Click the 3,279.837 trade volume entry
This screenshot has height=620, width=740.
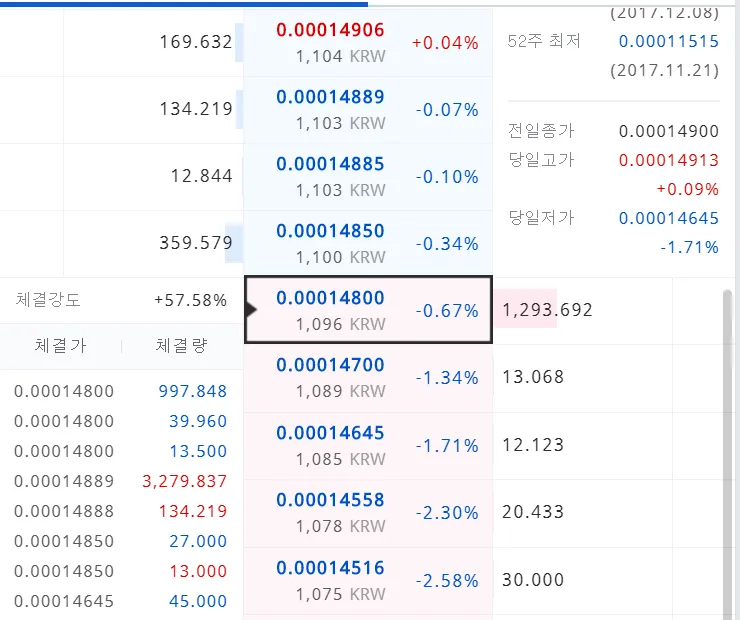[x=185, y=481]
